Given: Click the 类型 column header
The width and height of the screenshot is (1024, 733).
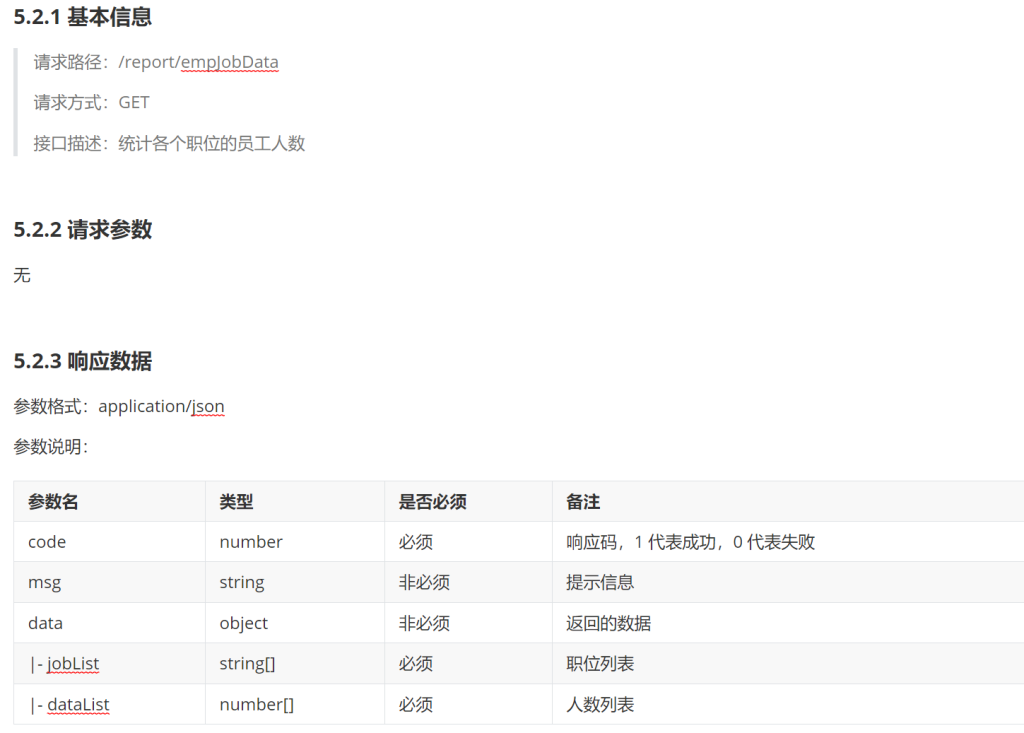Looking at the screenshot, I should tap(236, 502).
